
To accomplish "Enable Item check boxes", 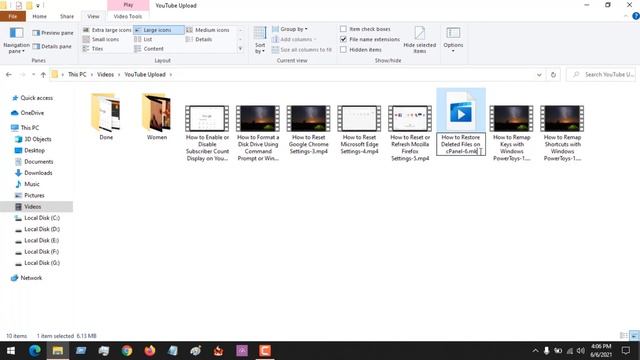I will coord(343,29).
